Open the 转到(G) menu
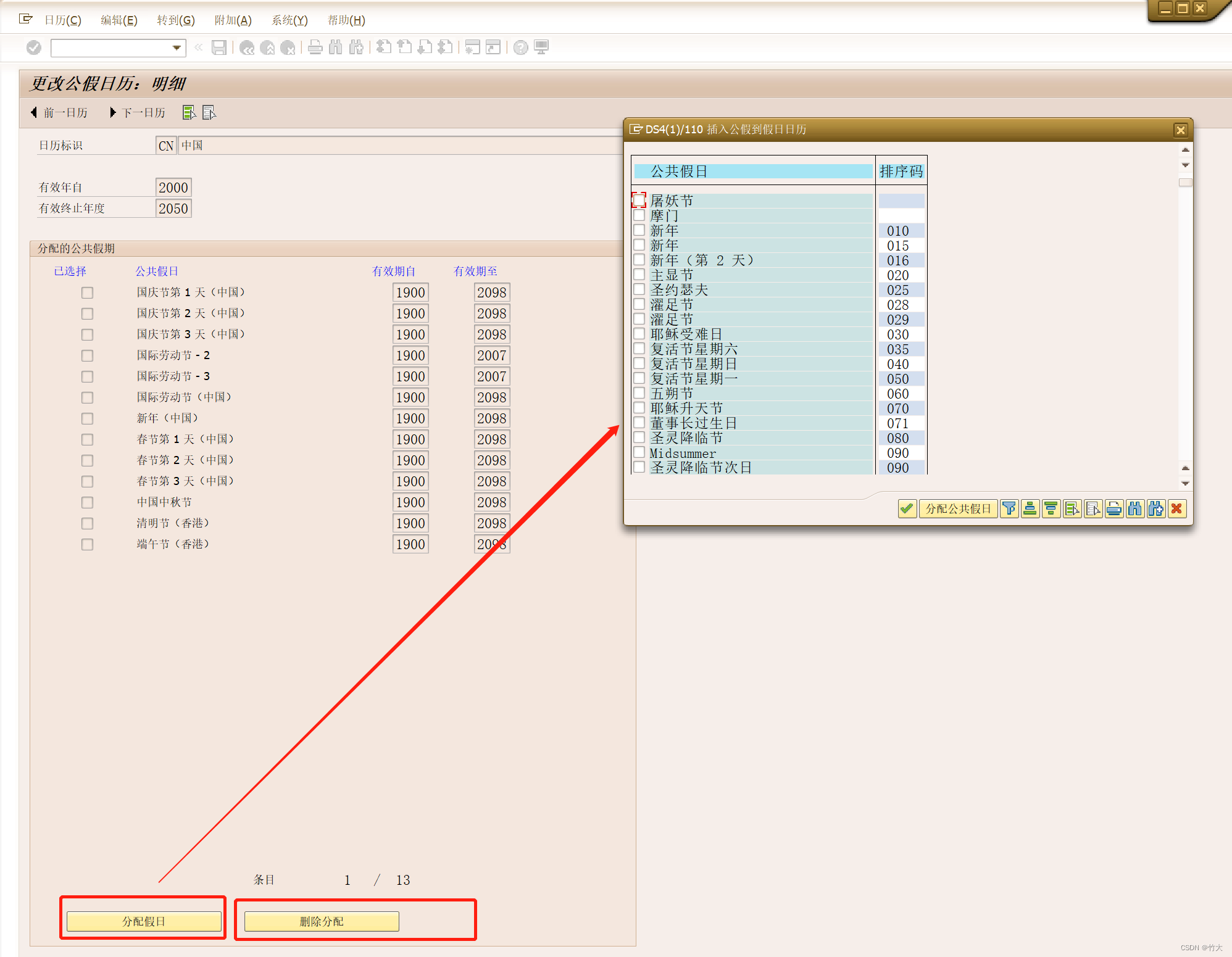 (175, 20)
